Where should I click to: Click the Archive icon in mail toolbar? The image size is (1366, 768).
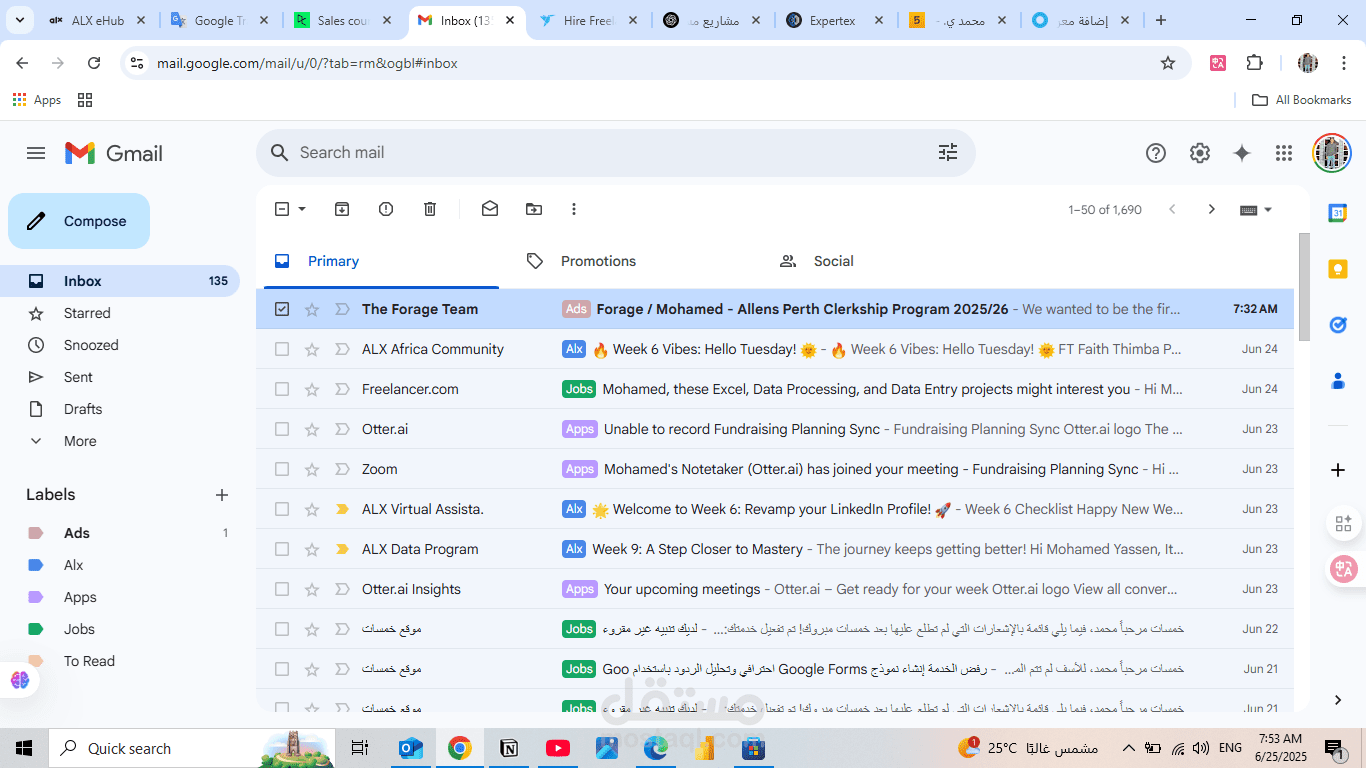pyautogui.click(x=342, y=209)
